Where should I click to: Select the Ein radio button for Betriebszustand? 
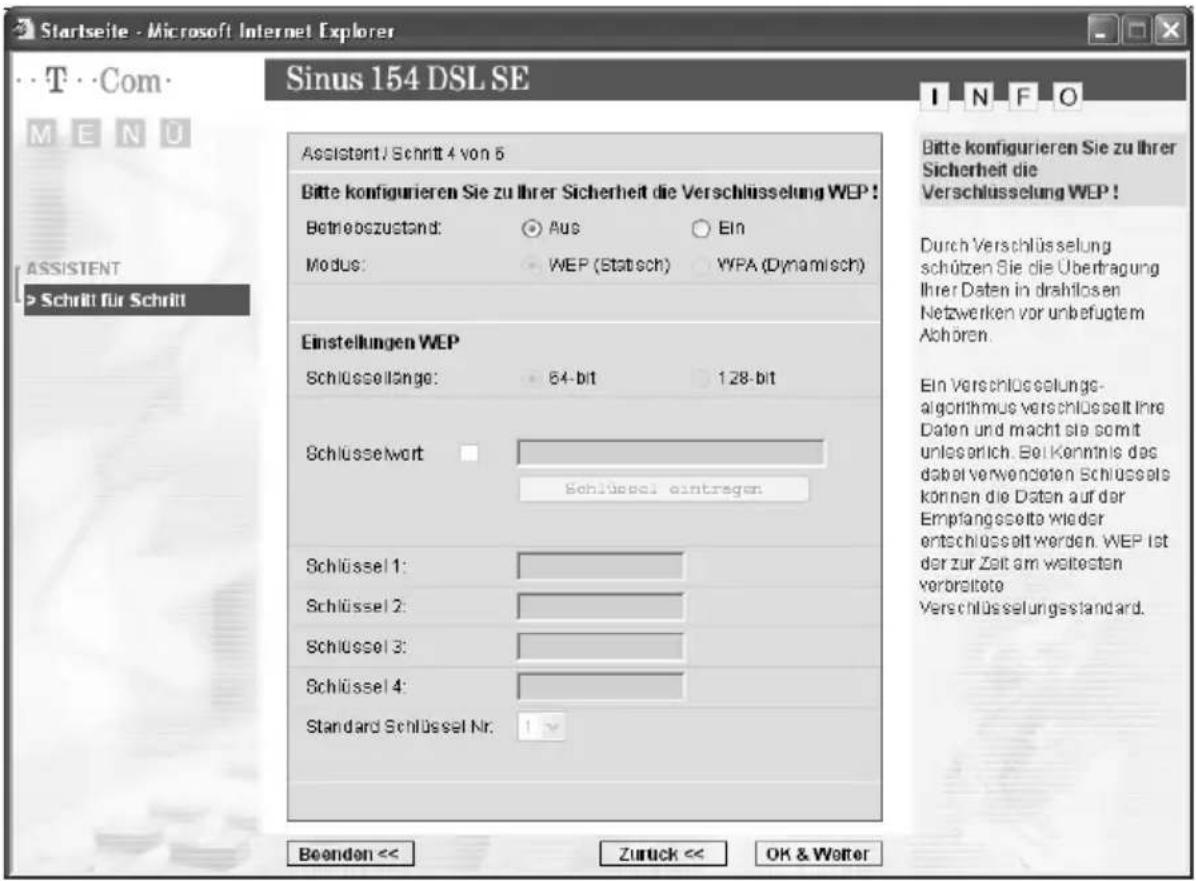[700, 229]
